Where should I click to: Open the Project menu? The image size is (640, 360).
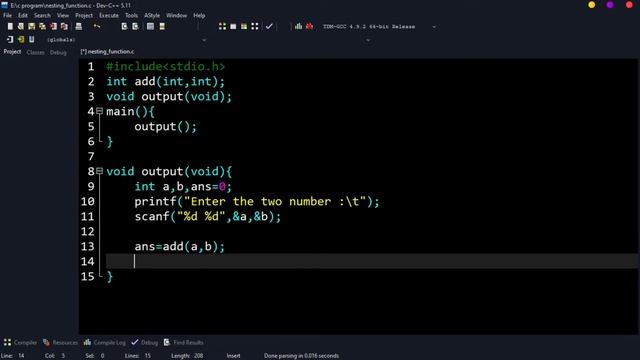(84, 16)
